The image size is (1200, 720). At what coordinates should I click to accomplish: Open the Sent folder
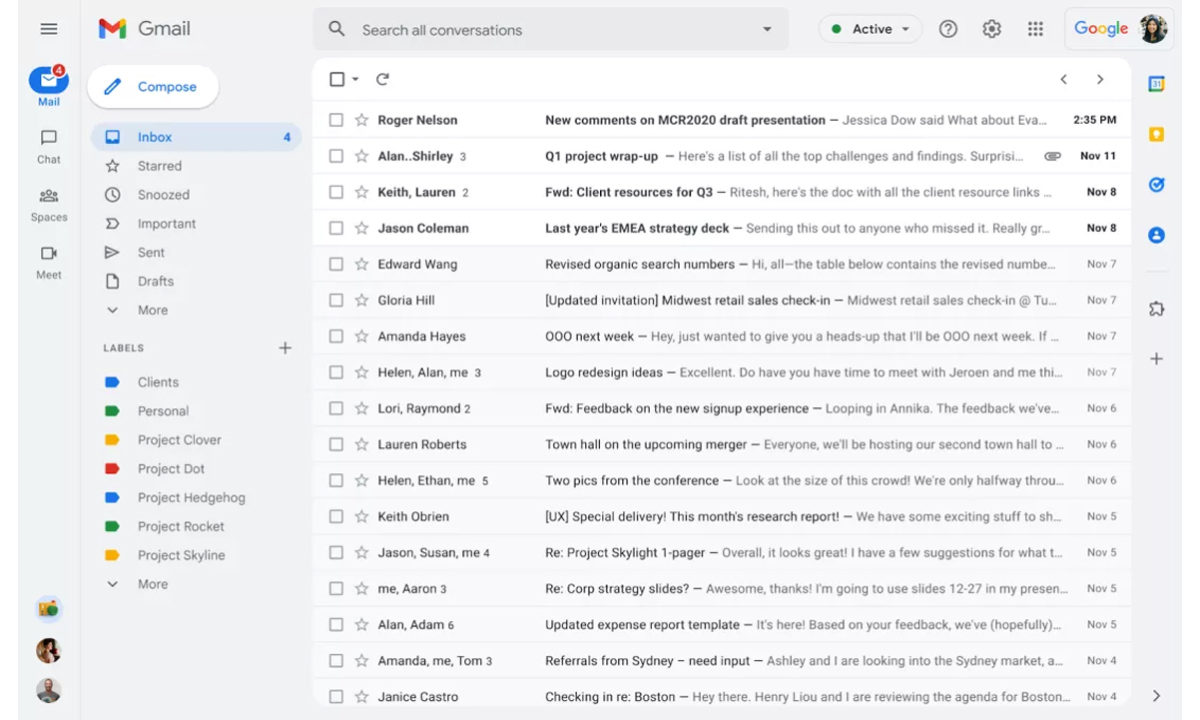point(149,252)
